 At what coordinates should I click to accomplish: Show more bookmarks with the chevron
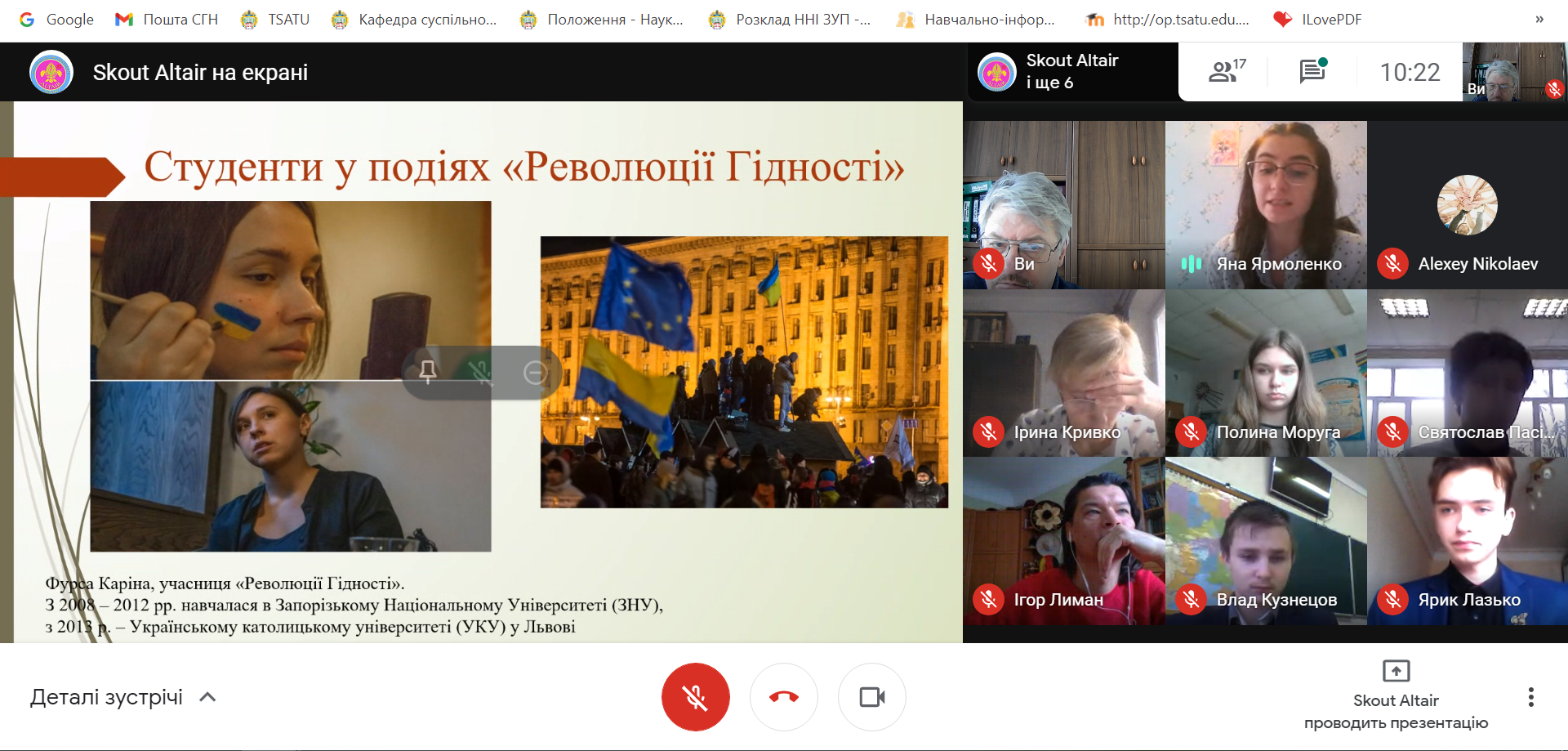click(1539, 20)
